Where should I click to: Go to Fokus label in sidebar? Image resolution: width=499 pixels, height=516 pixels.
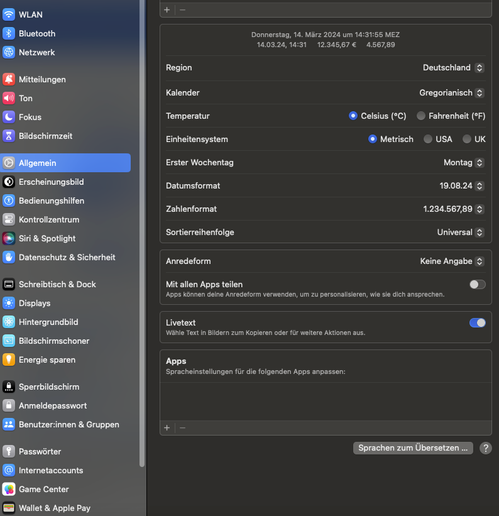pos(30,117)
